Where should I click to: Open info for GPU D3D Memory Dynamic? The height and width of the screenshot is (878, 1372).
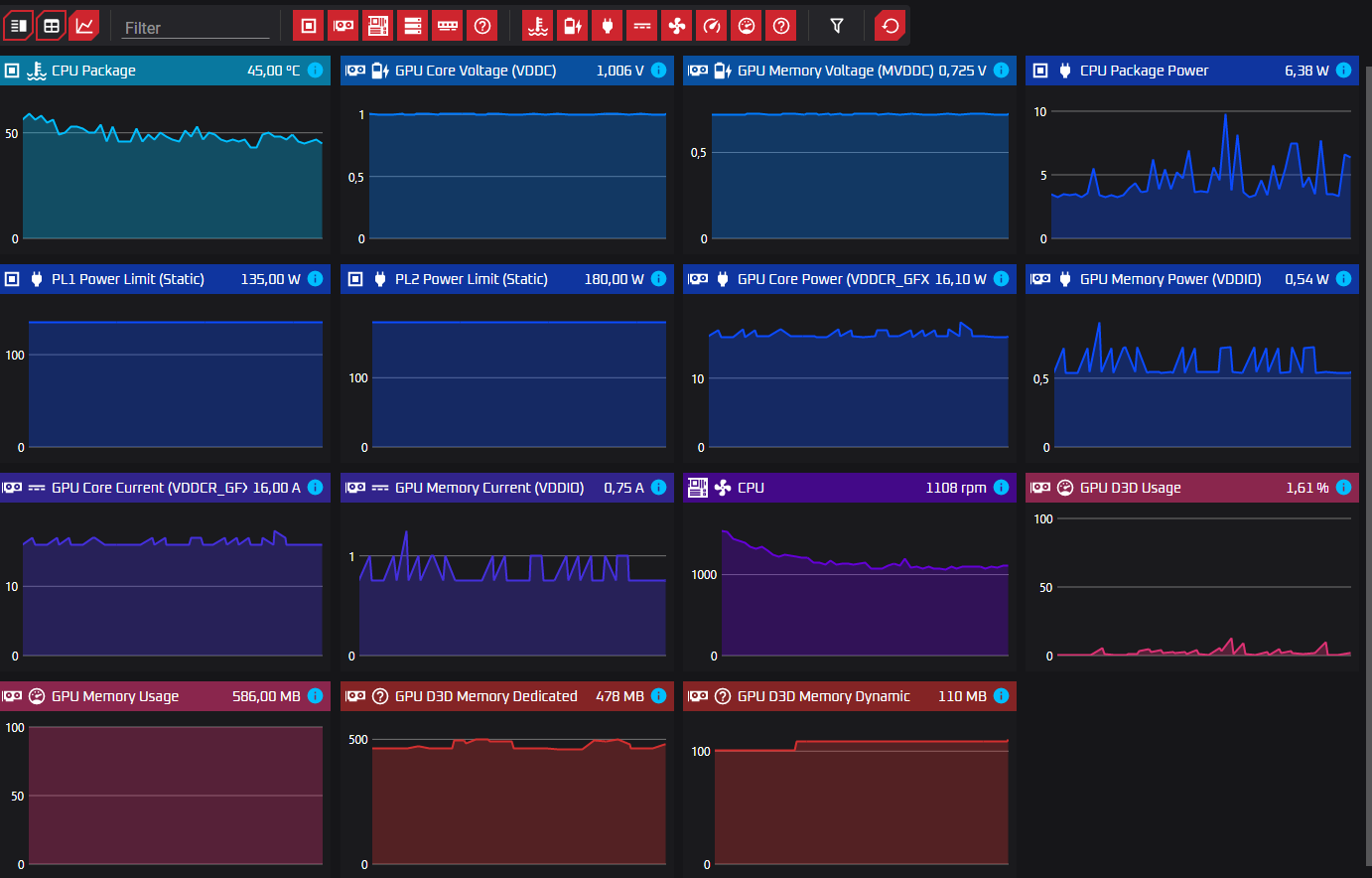click(1001, 696)
